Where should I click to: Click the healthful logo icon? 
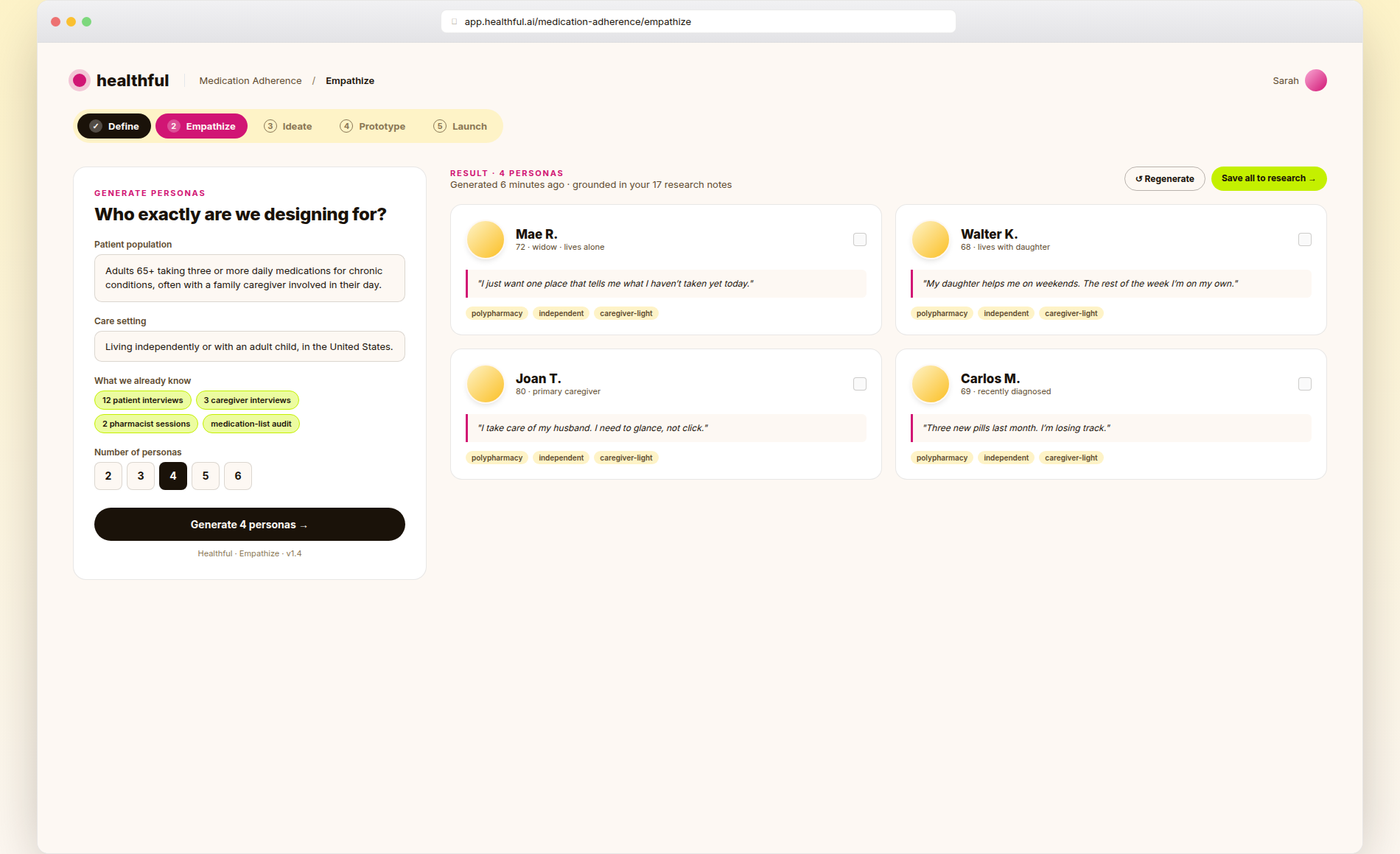coord(80,80)
